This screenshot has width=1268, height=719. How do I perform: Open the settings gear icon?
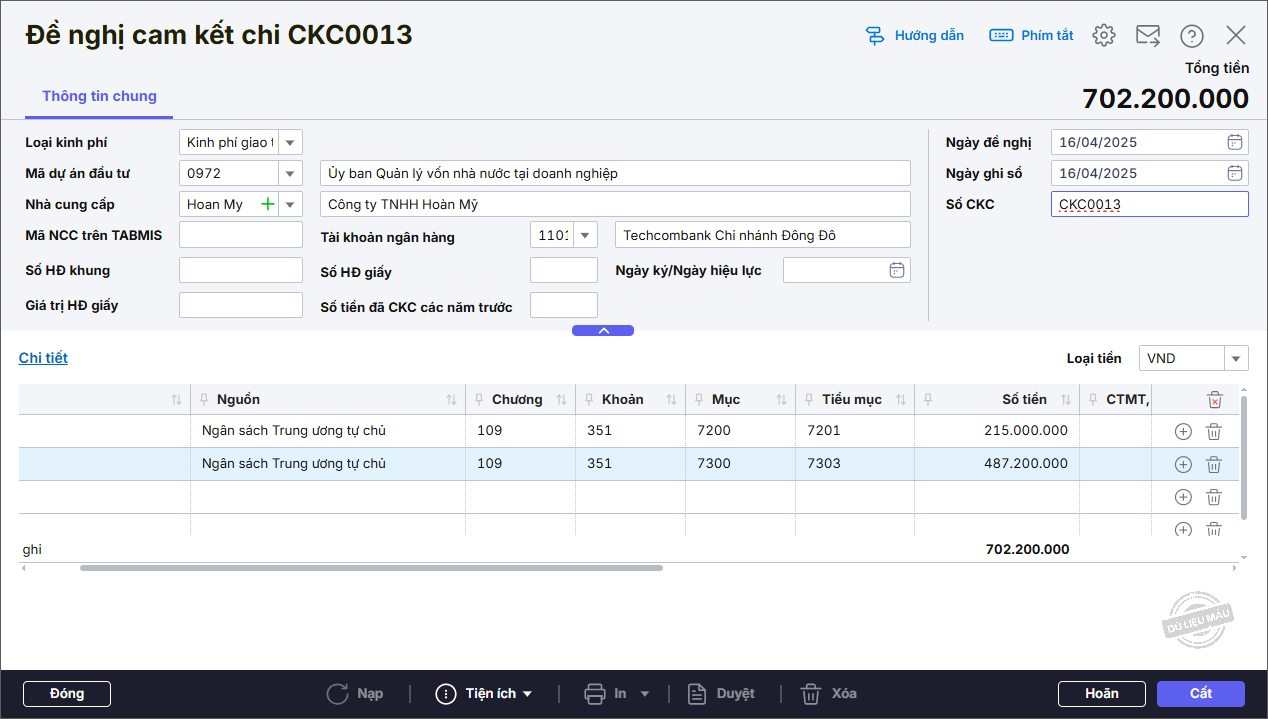1103,36
